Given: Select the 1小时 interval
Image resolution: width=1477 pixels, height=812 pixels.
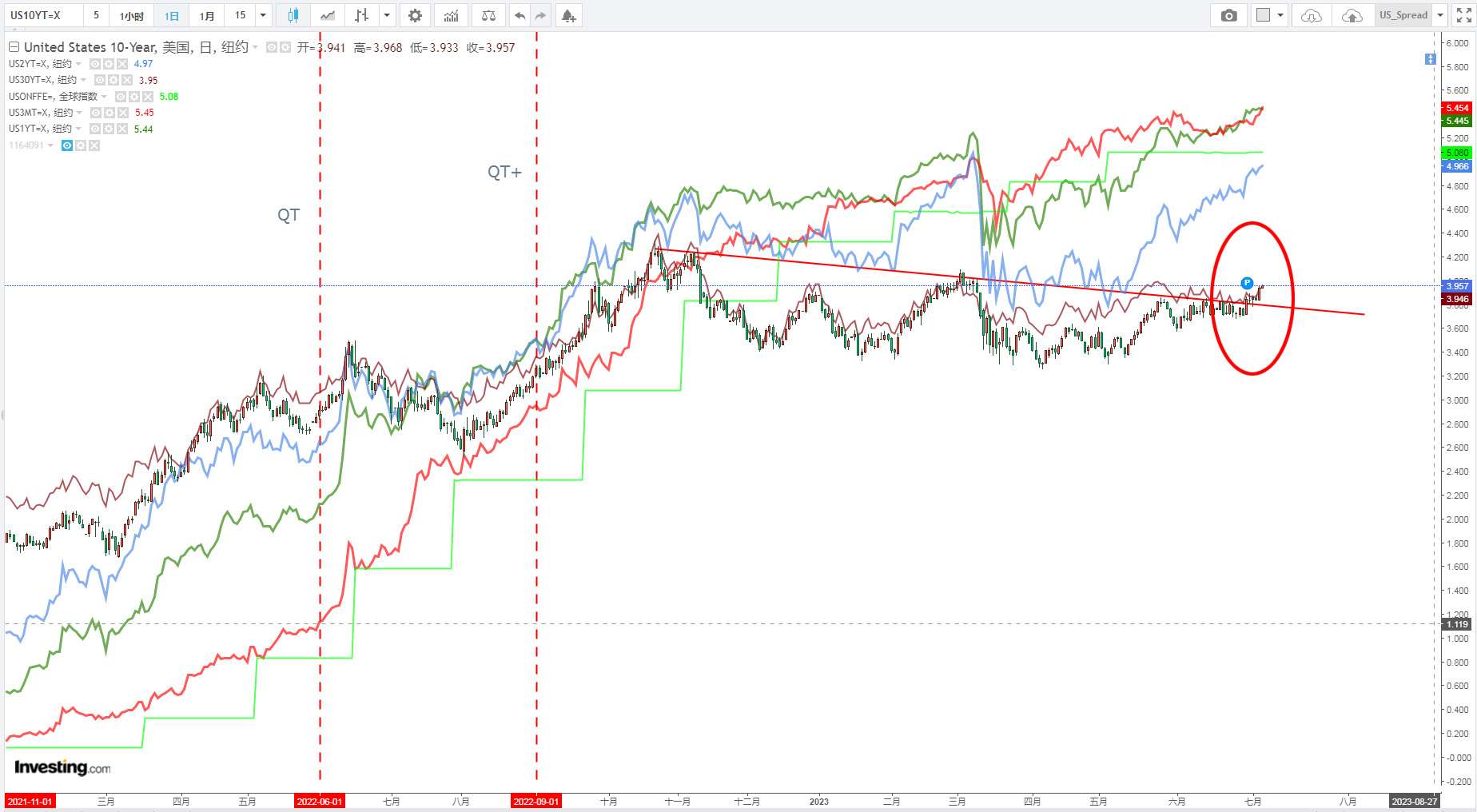Looking at the screenshot, I should 132,15.
